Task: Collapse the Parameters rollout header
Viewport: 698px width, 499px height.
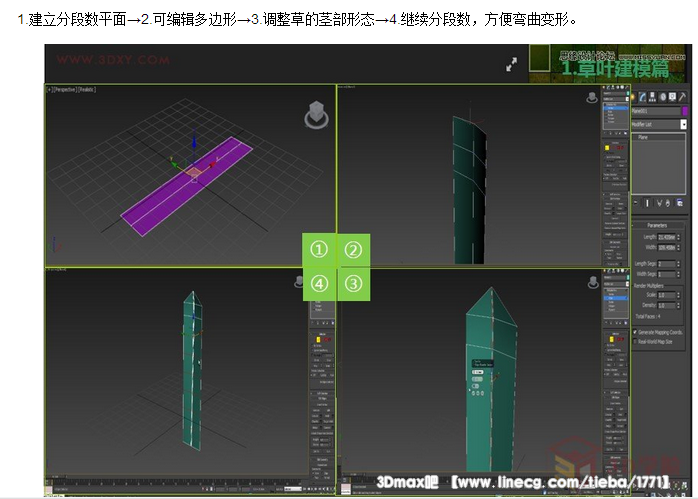Action: click(x=657, y=225)
